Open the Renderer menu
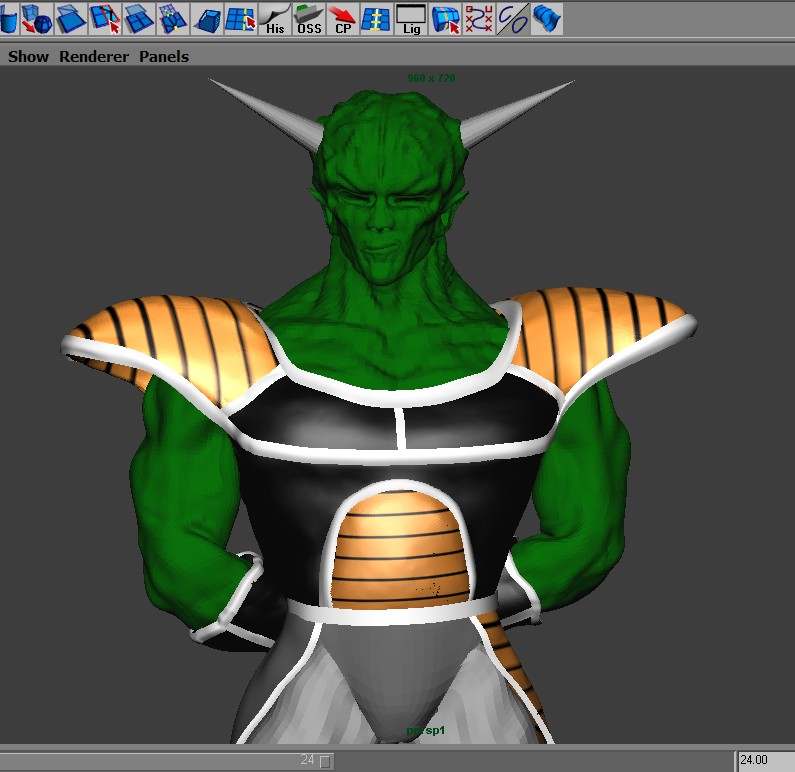This screenshot has height=772, width=795. click(94, 56)
